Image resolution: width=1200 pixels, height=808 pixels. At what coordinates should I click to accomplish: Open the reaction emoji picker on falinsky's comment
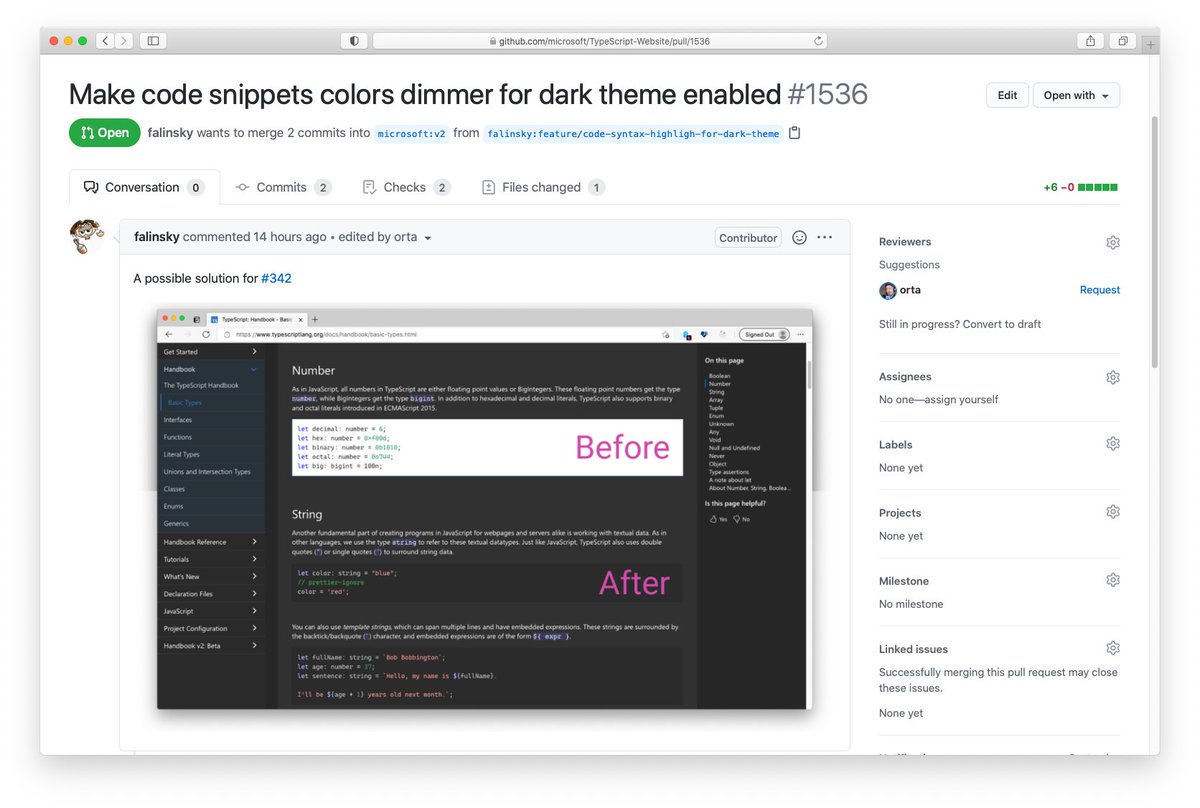(798, 237)
